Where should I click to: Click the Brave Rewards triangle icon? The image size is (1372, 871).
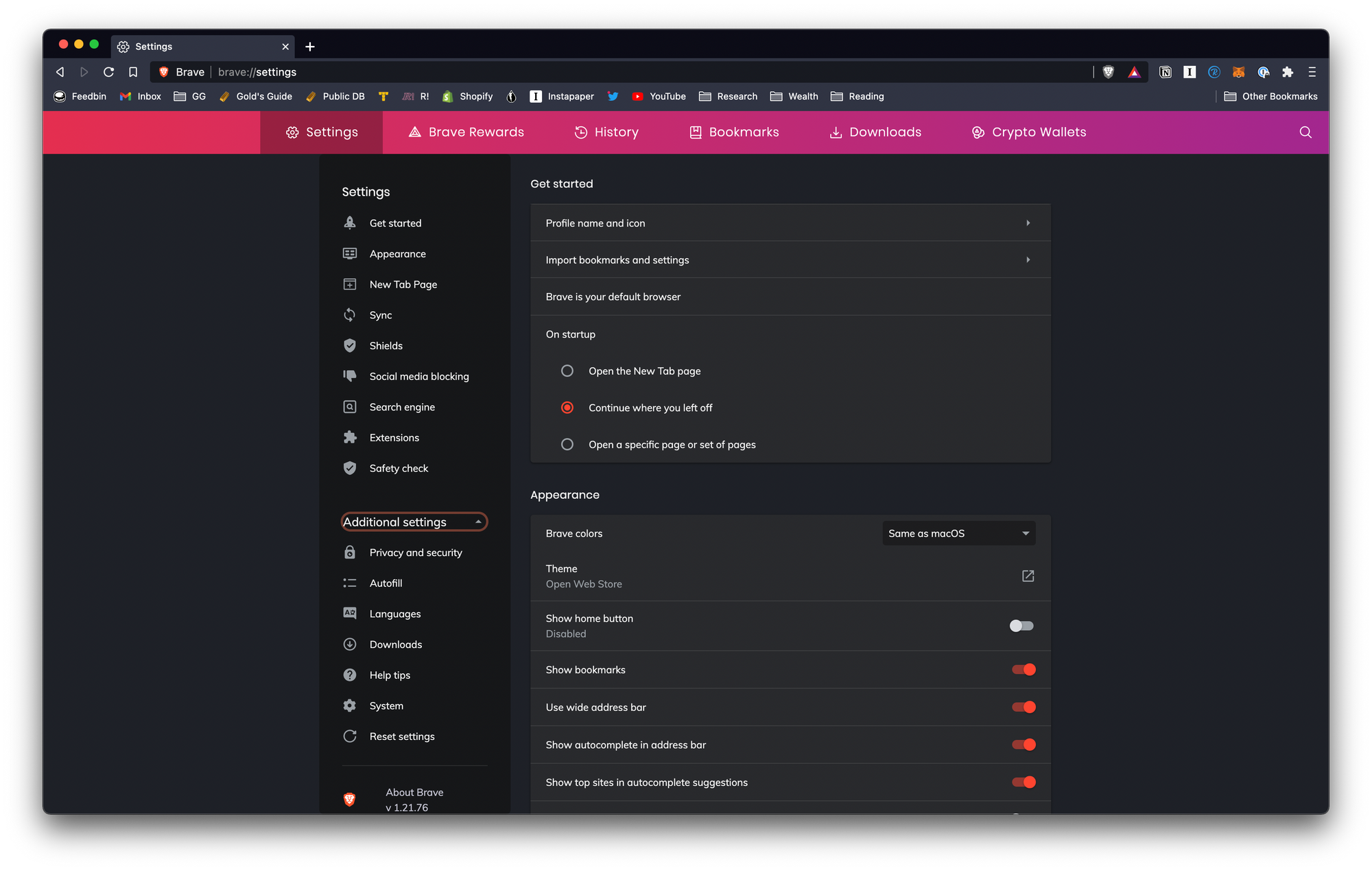click(x=1134, y=72)
